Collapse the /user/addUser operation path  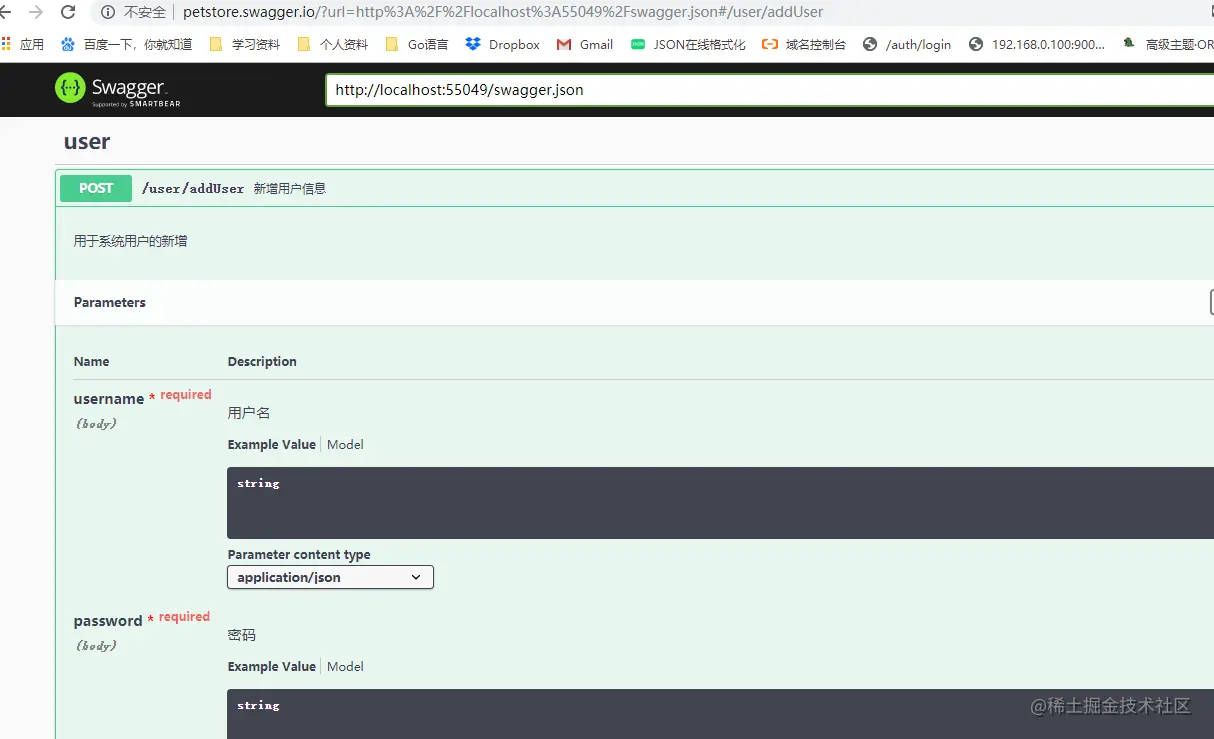pos(193,189)
